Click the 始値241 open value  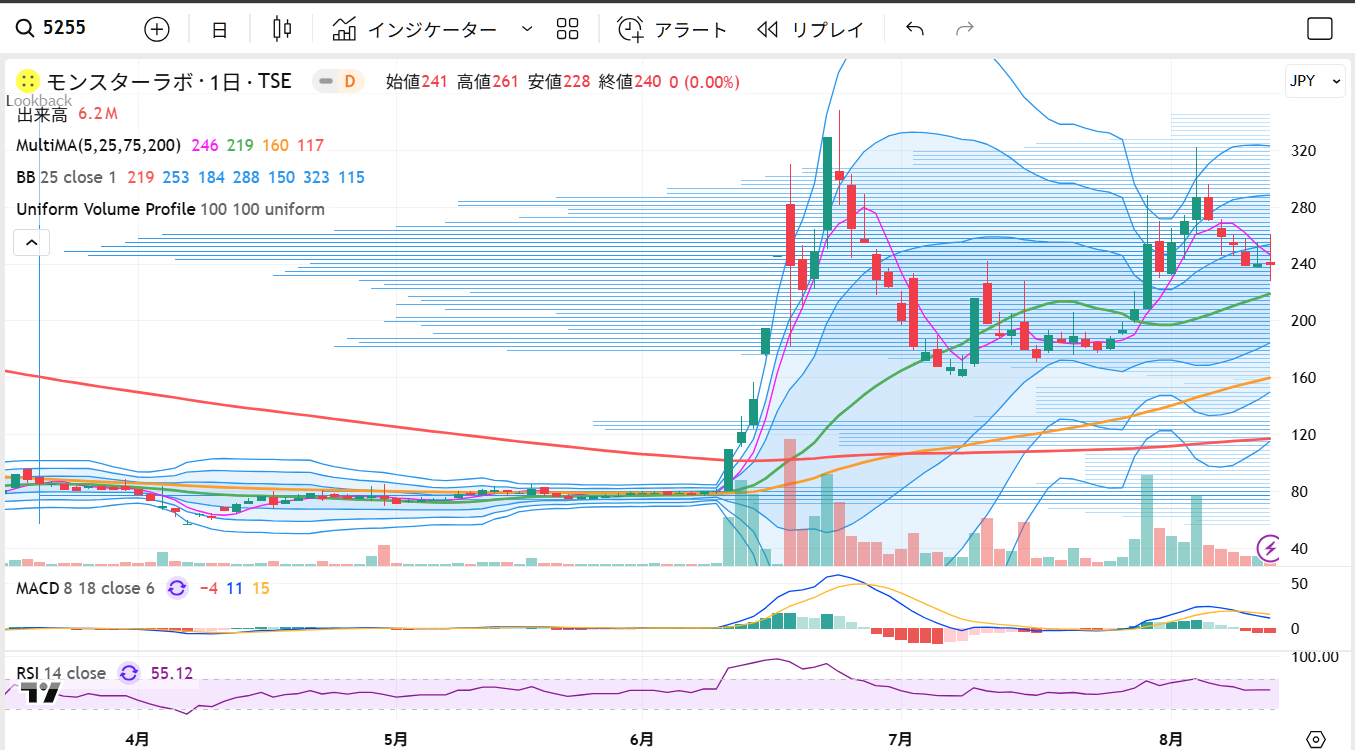tap(417, 82)
